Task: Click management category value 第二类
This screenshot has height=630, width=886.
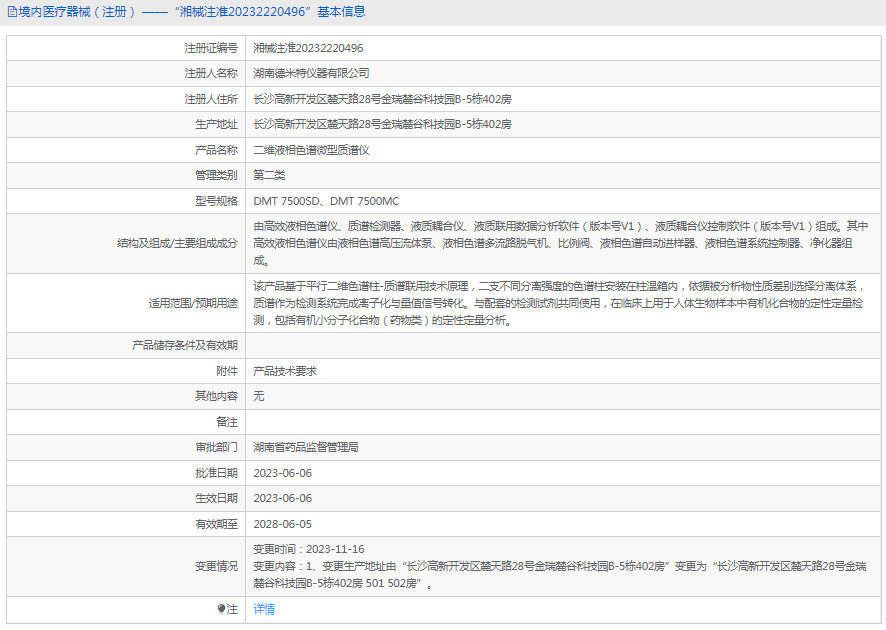Action: click(269, 175)
